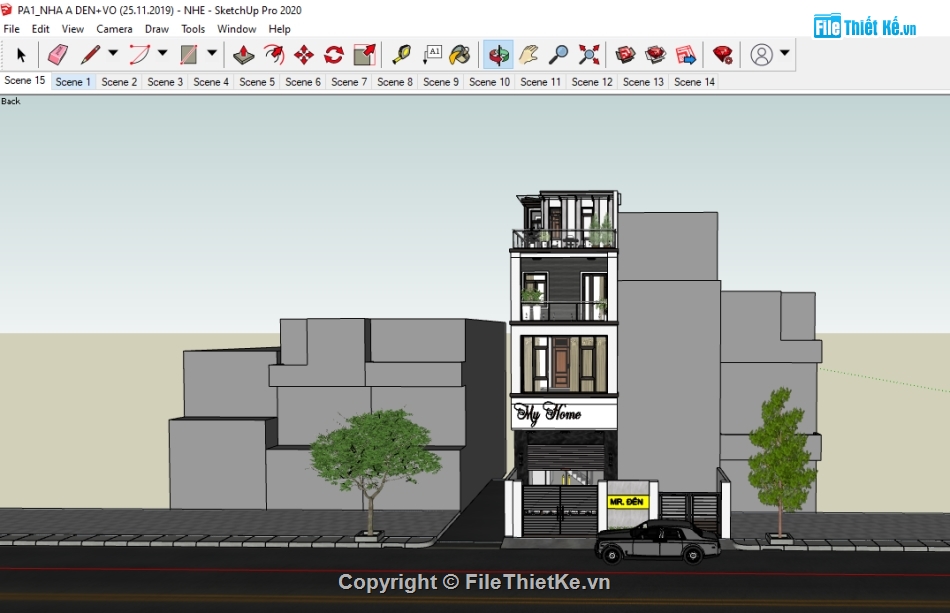Toggle the Orbit tool
This screenshot has height=613, width=950.
(499, 55)
